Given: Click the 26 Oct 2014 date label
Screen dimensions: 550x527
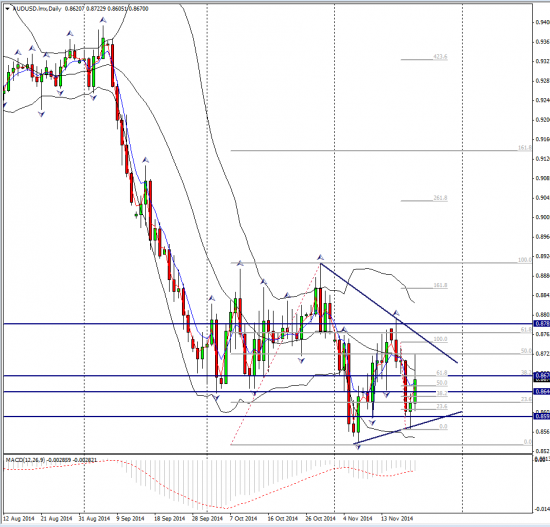Looking at the screenshot, I should 320,519.
